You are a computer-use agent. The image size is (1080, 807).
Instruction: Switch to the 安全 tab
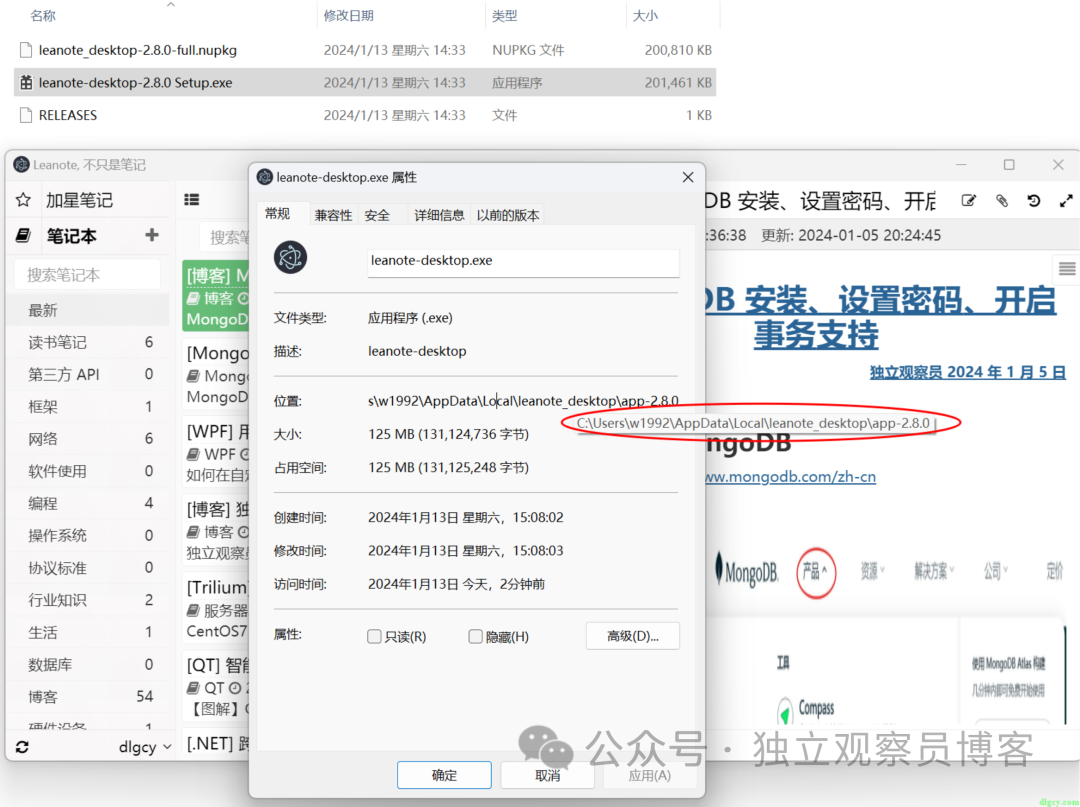pyautogui.click(x=377, y=216)
